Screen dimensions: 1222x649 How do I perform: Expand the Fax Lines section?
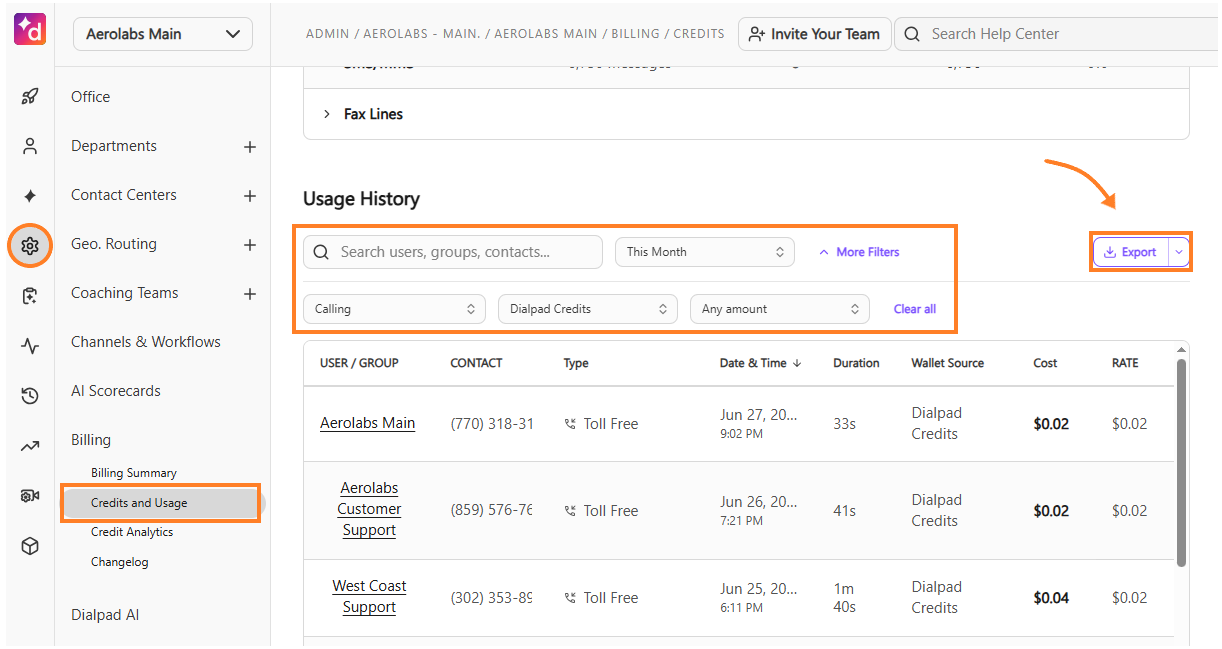[x=327, y=114]
